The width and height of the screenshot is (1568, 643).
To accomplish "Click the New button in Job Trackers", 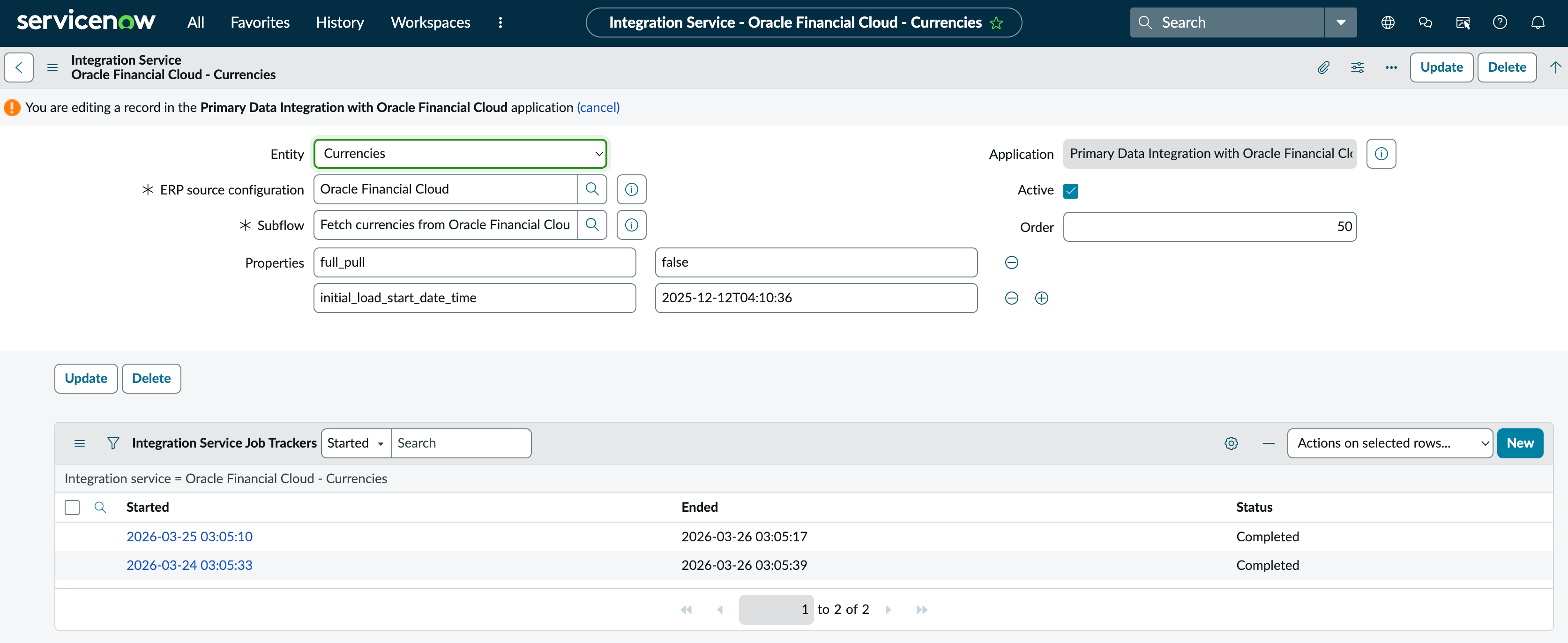I will 1520,443.
